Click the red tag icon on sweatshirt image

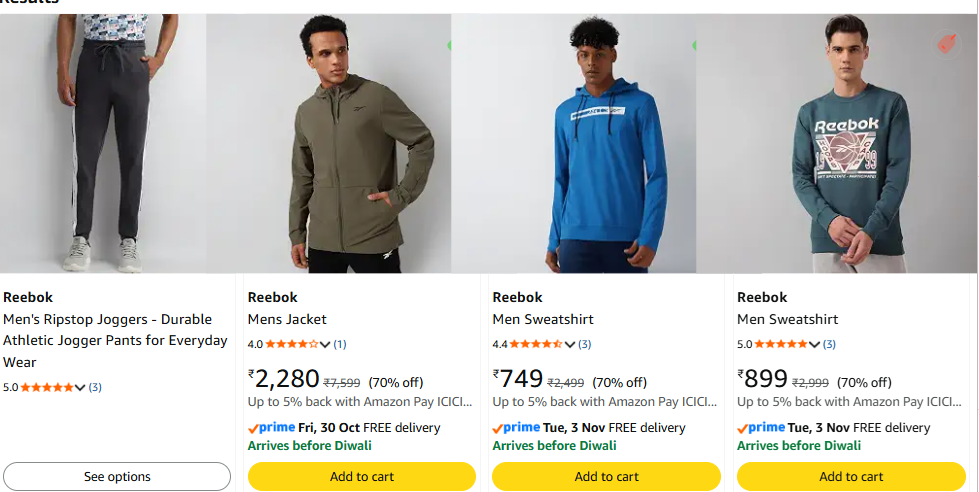click(x=947, y=44)
